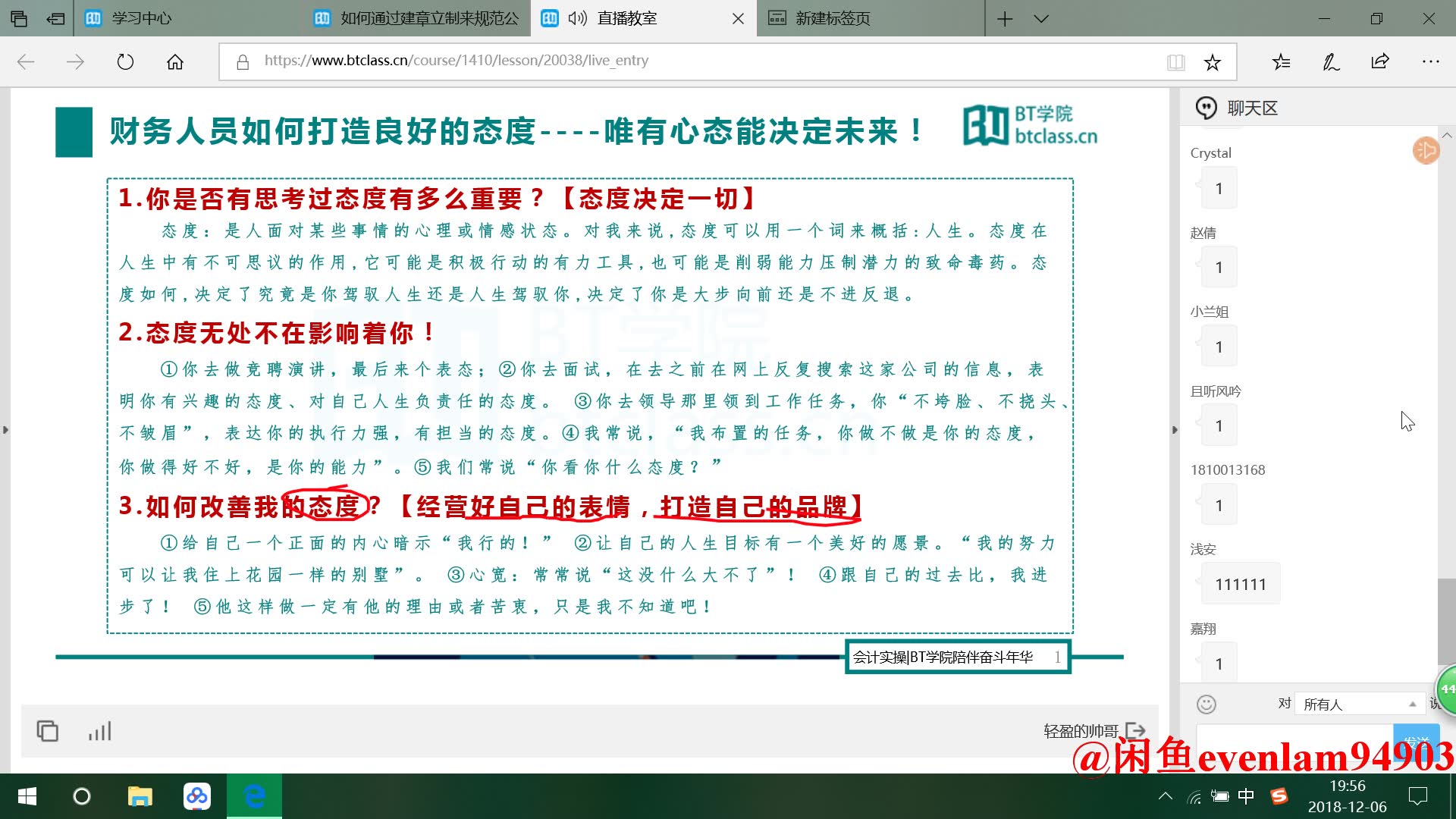View site security lock info

click(243, 62)
